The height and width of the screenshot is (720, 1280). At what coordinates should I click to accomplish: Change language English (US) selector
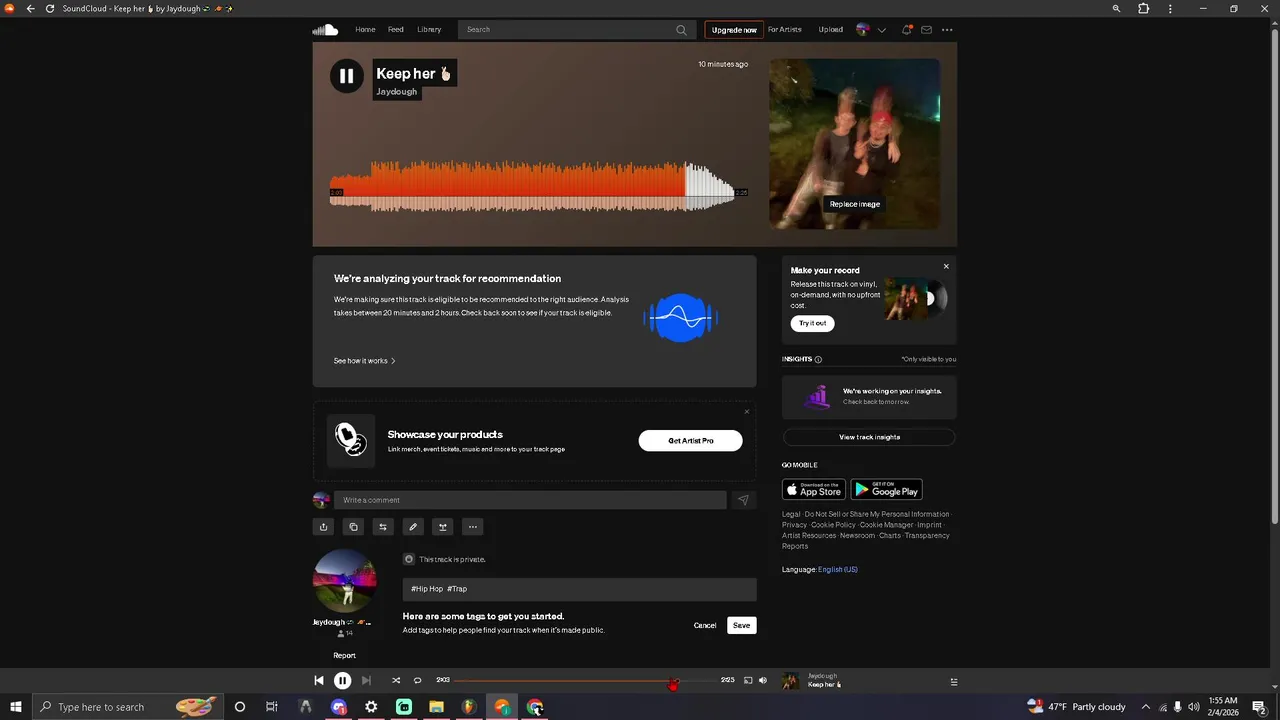(838, 570)
